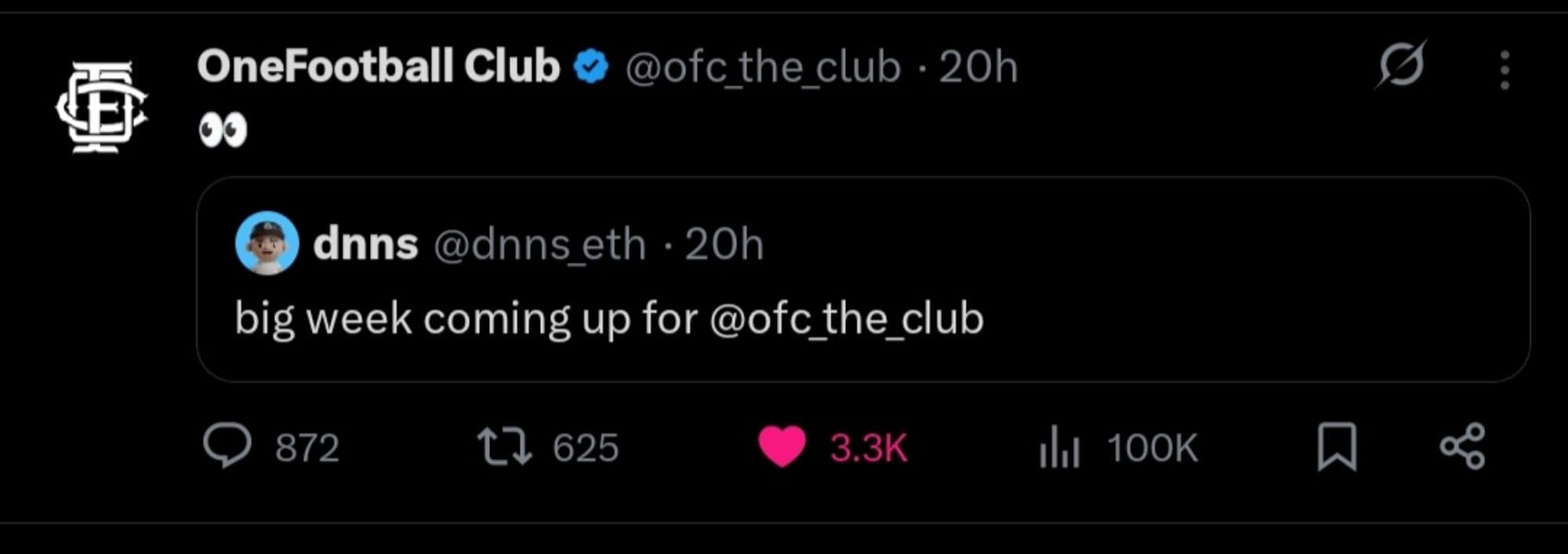The image size is (1568, 554).
Task: Open the dnns profile avatar in quote
Action: 267,243
